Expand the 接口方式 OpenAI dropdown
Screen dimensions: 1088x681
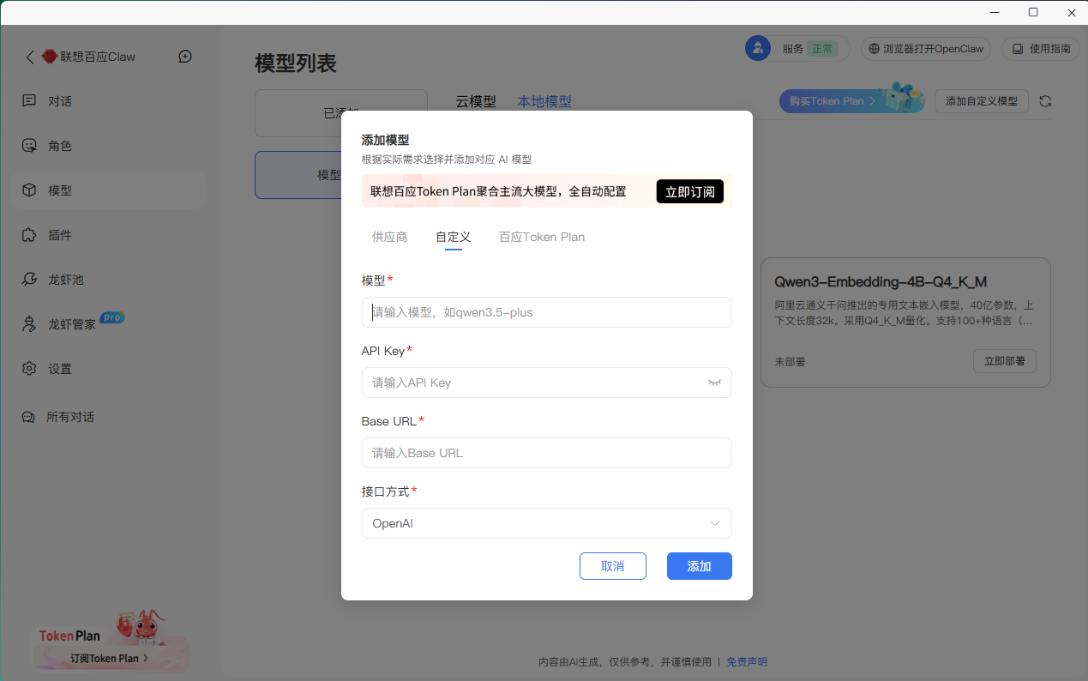(546, 523)
